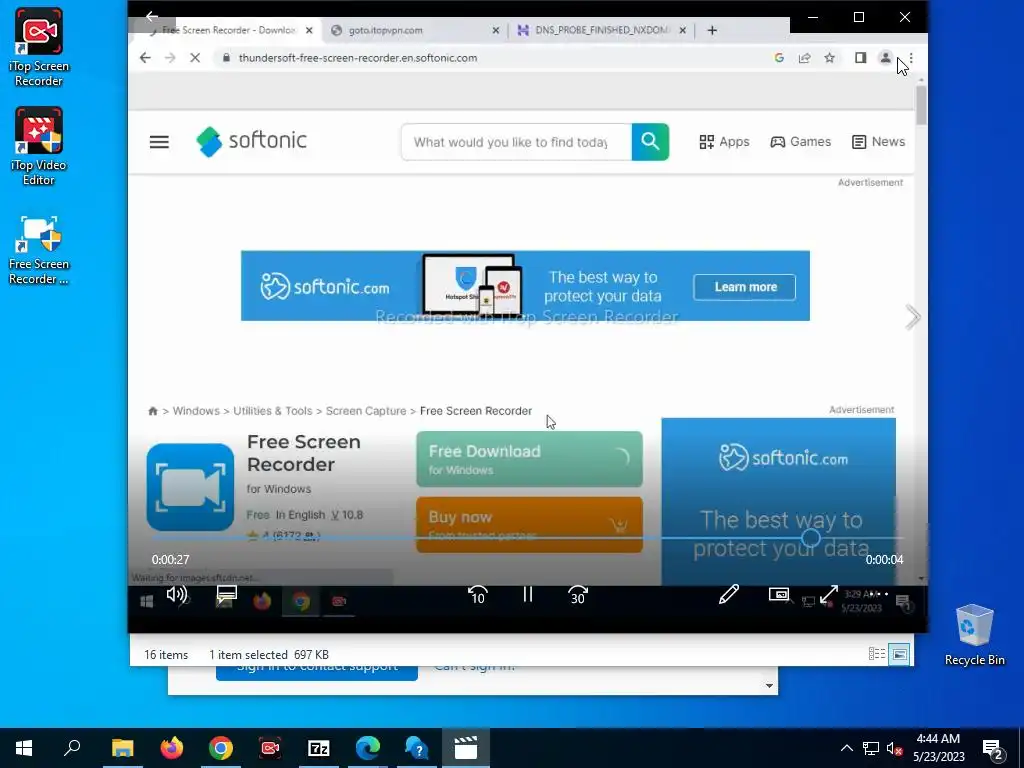Switch to Google Chrome on the taskbar

[221, 748]
